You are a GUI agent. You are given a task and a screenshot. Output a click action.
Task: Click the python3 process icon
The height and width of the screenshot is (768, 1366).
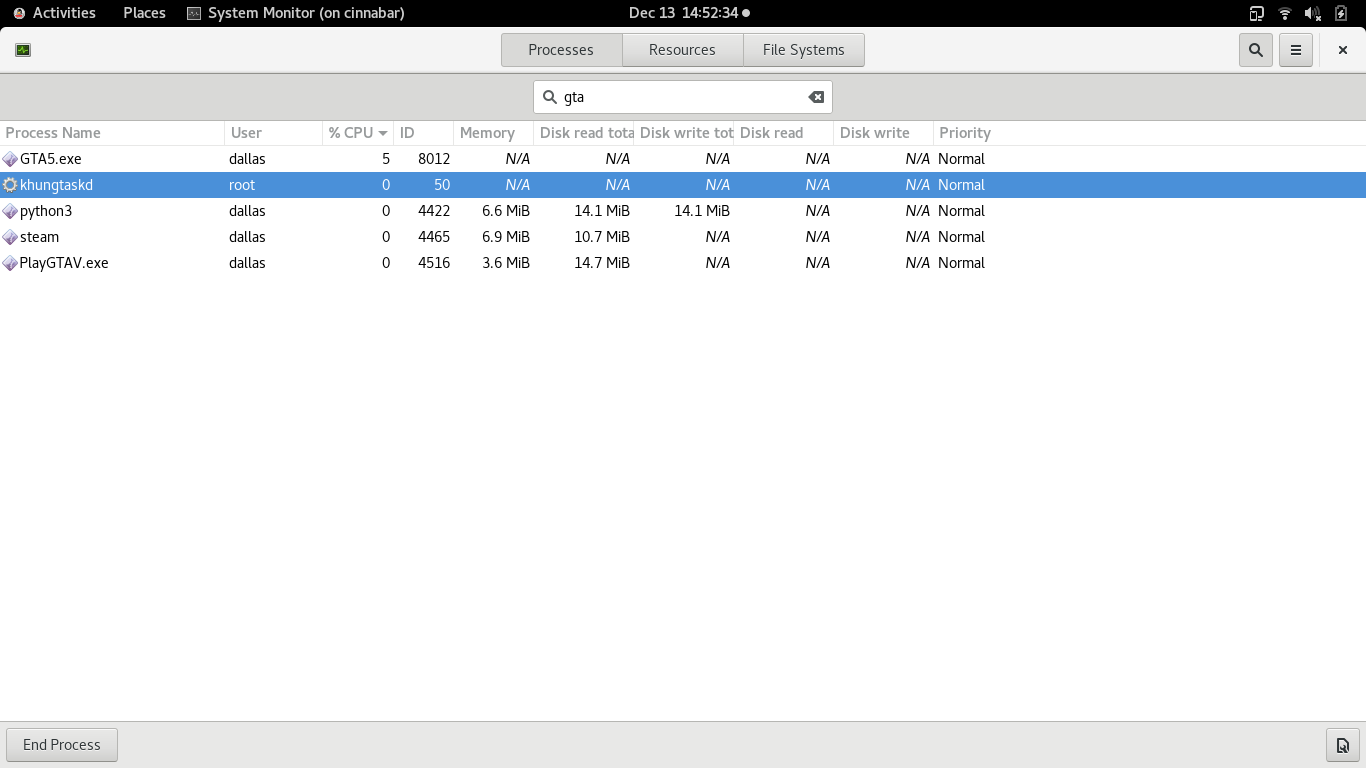pyautogui.click(x=10, y=211)
